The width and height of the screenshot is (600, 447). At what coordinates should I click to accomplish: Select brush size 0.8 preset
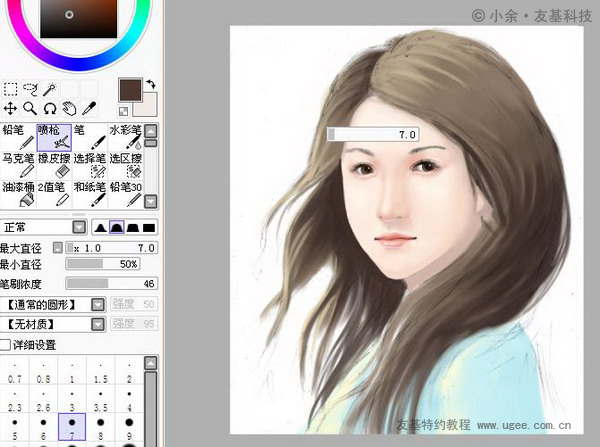pyautogui.click(x=43, y=371)
